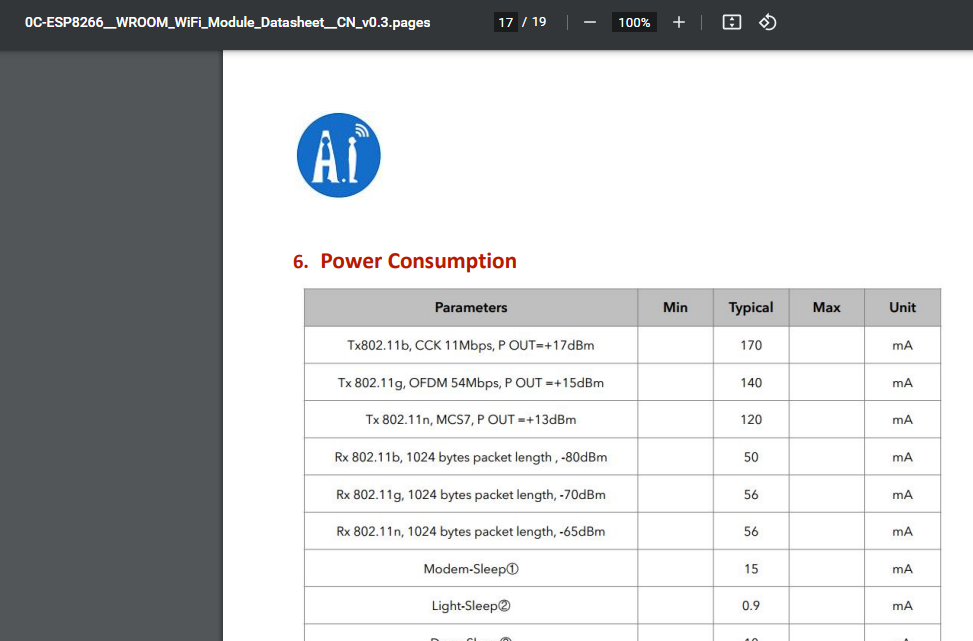The image size is (973, 641).
Task: Click the 'Modem-Sleep①' row label
Action: click(470, 568)
